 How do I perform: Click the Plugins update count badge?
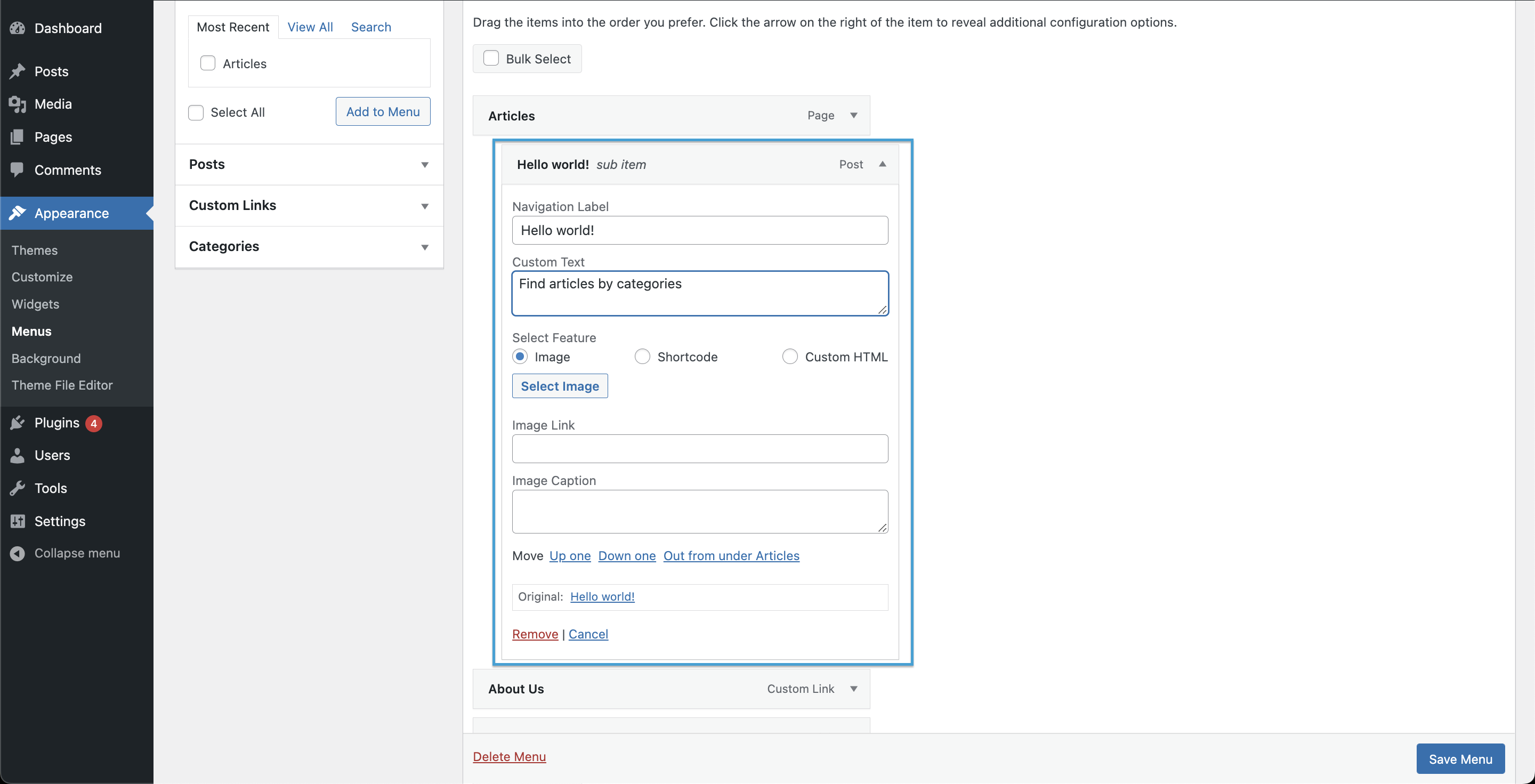[x=94, y=424]
